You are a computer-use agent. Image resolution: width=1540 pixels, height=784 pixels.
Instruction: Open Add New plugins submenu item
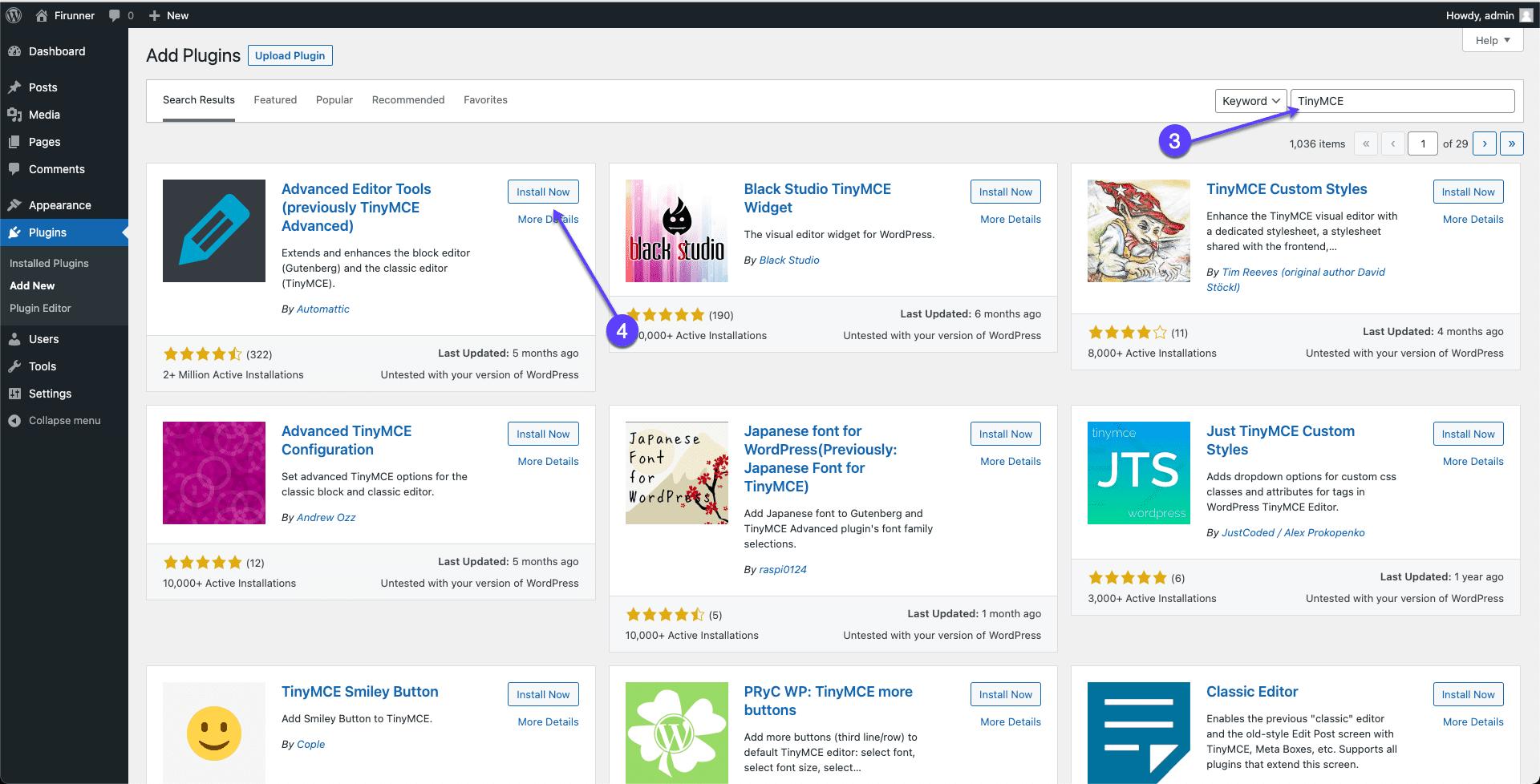click(32, 285)
